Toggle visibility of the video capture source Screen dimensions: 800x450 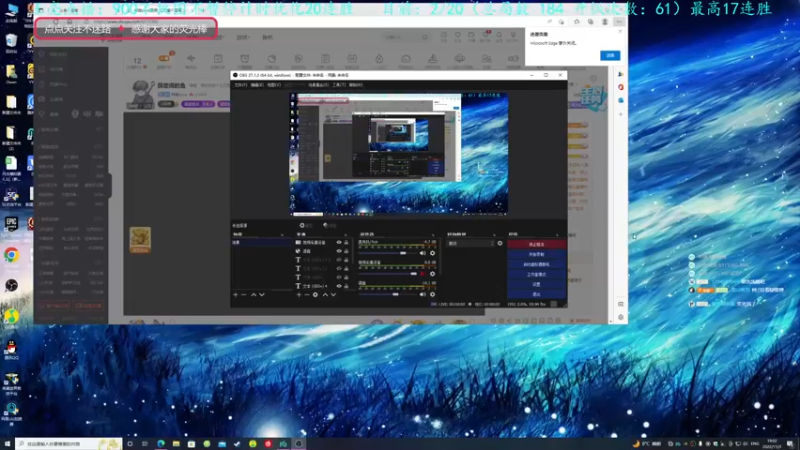(339, 242)
